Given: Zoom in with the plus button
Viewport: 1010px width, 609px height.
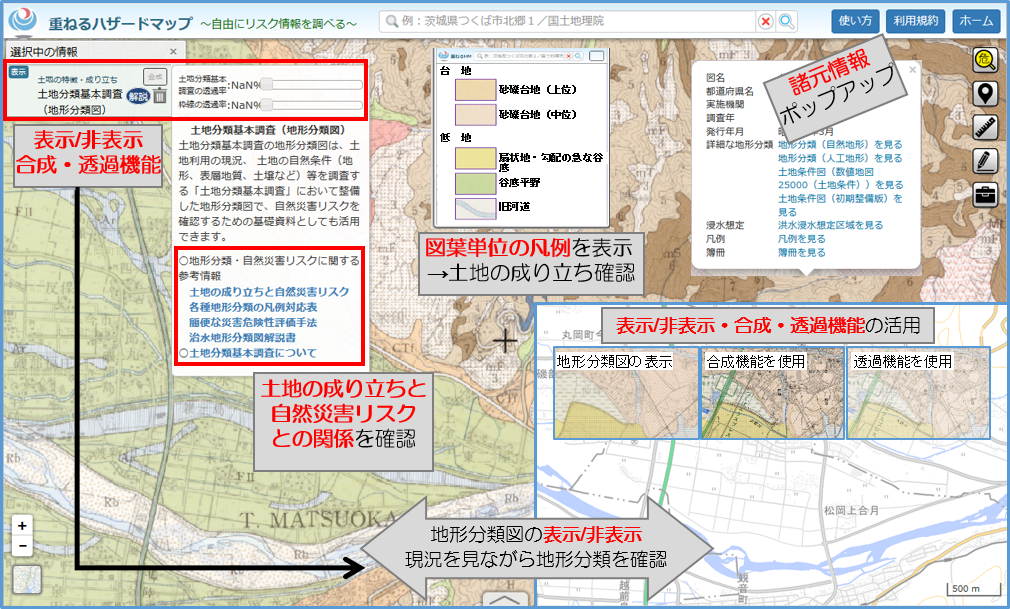Looking at the screenshot, I should [x=22, y=525].
